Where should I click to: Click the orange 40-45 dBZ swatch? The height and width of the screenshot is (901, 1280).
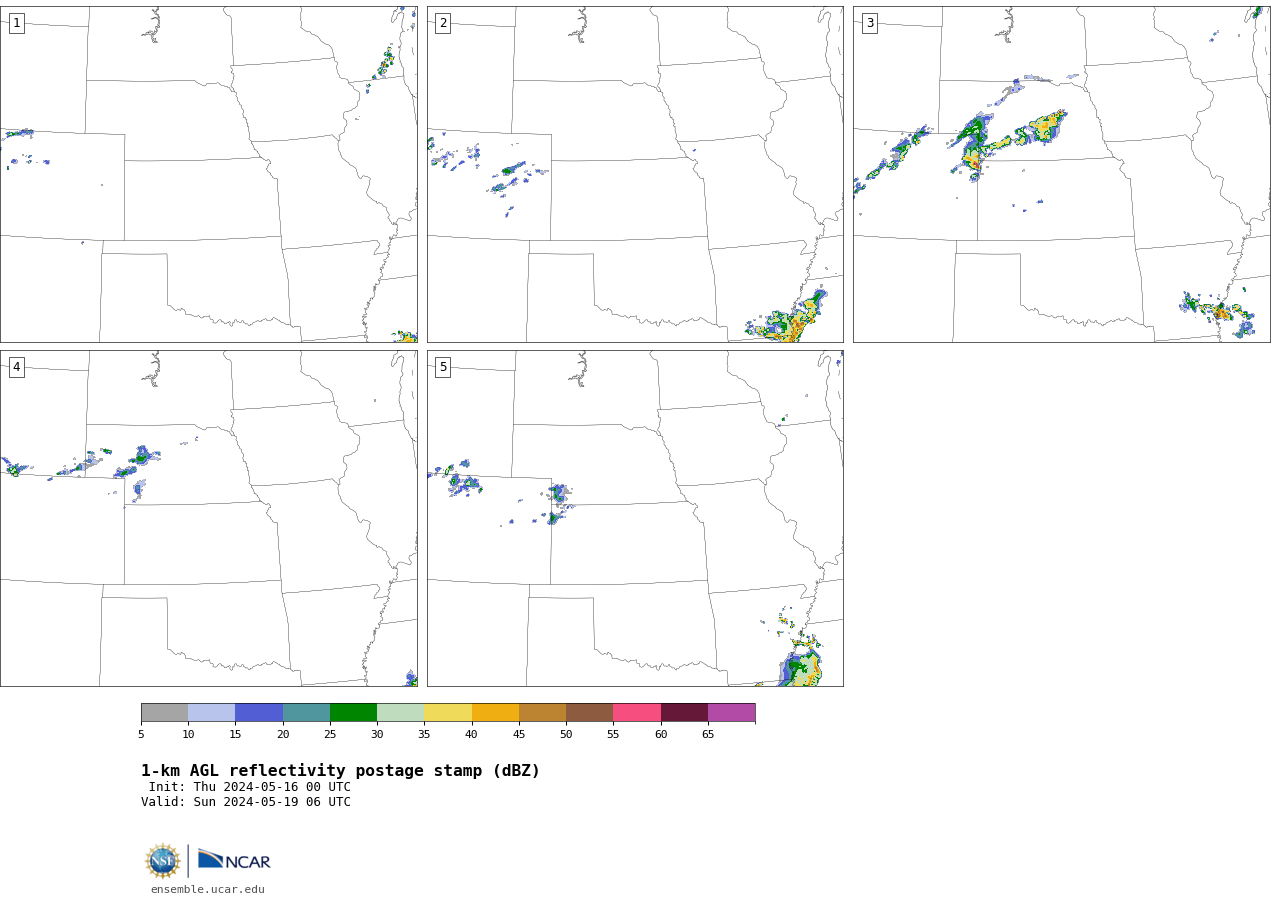pos(495,712)
